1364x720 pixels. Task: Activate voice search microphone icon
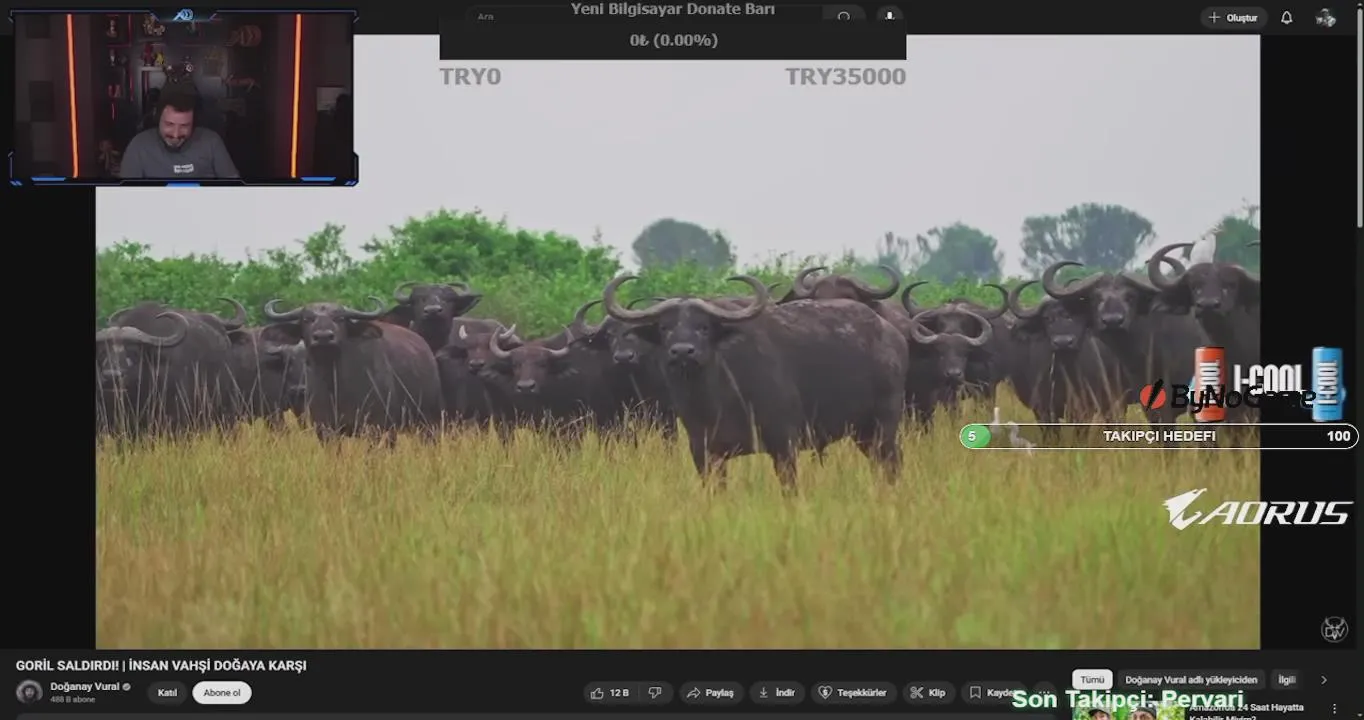pos(889,16)
